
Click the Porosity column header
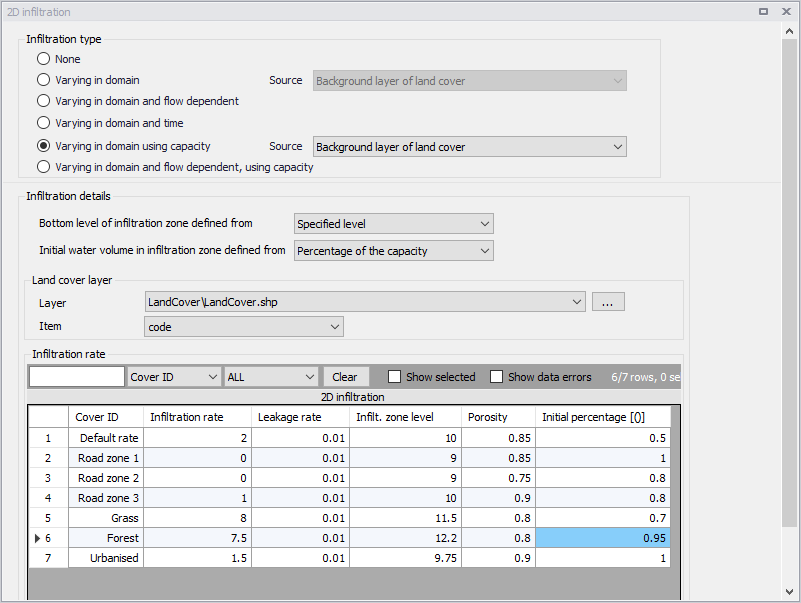click(x=499, y=417)
